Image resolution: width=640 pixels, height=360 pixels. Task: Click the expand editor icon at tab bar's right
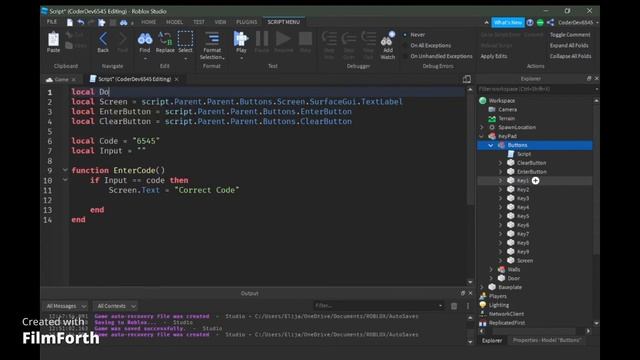467,79
